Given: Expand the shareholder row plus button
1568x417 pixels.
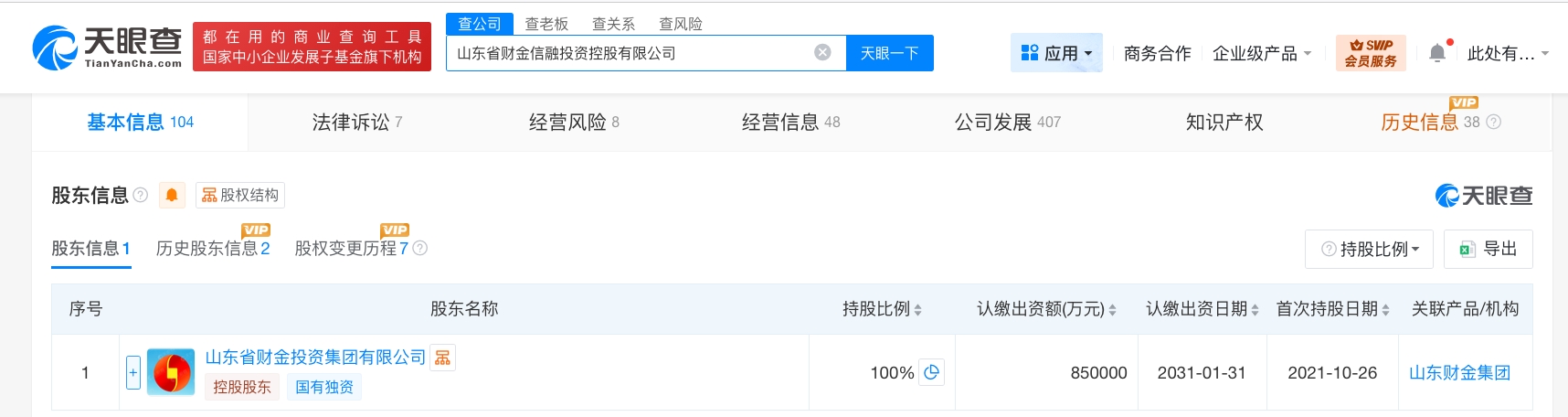Looking at the screenshot, I should click(133, 372).
